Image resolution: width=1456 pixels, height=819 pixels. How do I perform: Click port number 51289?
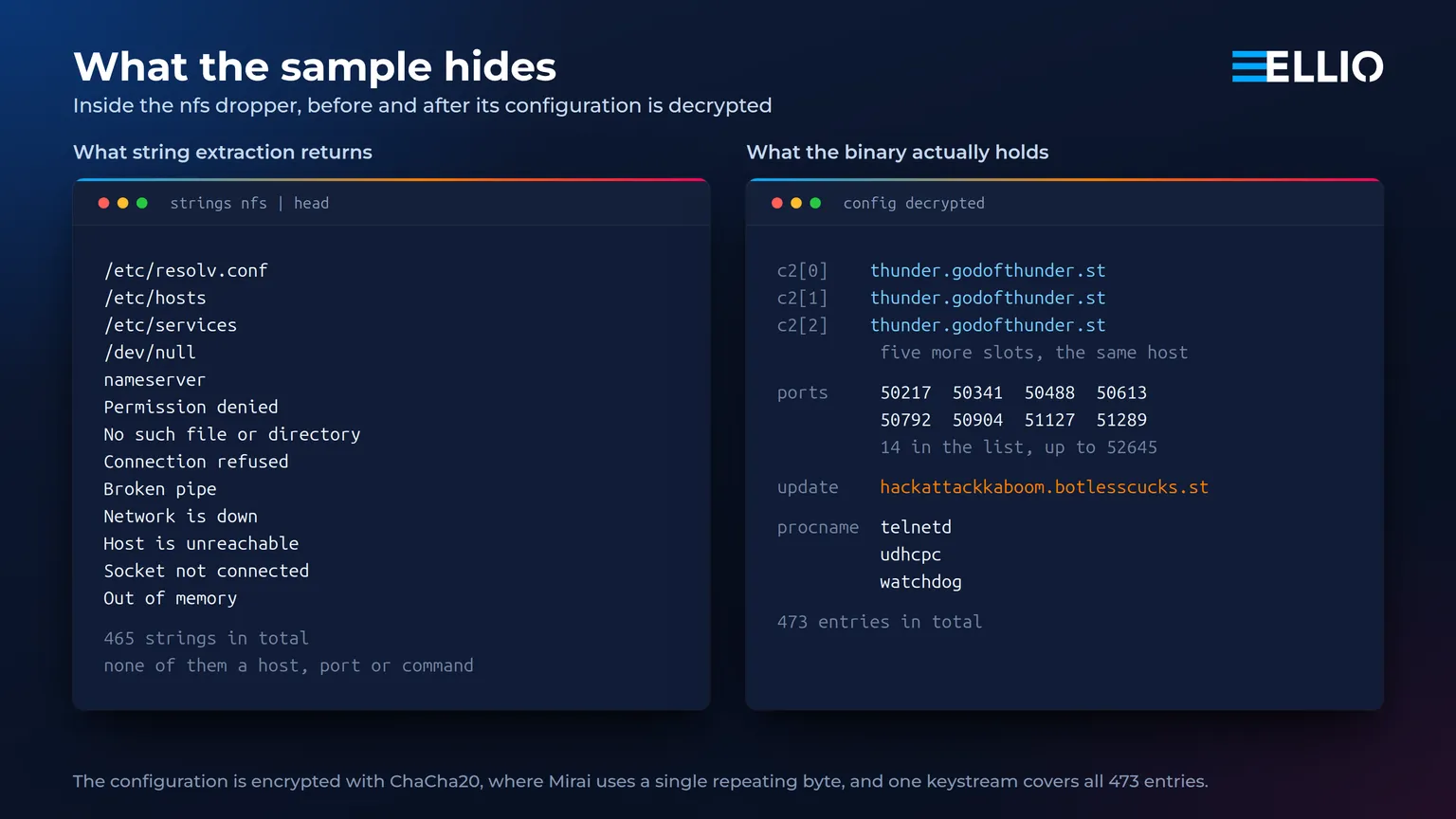(x=1121, y=420)
